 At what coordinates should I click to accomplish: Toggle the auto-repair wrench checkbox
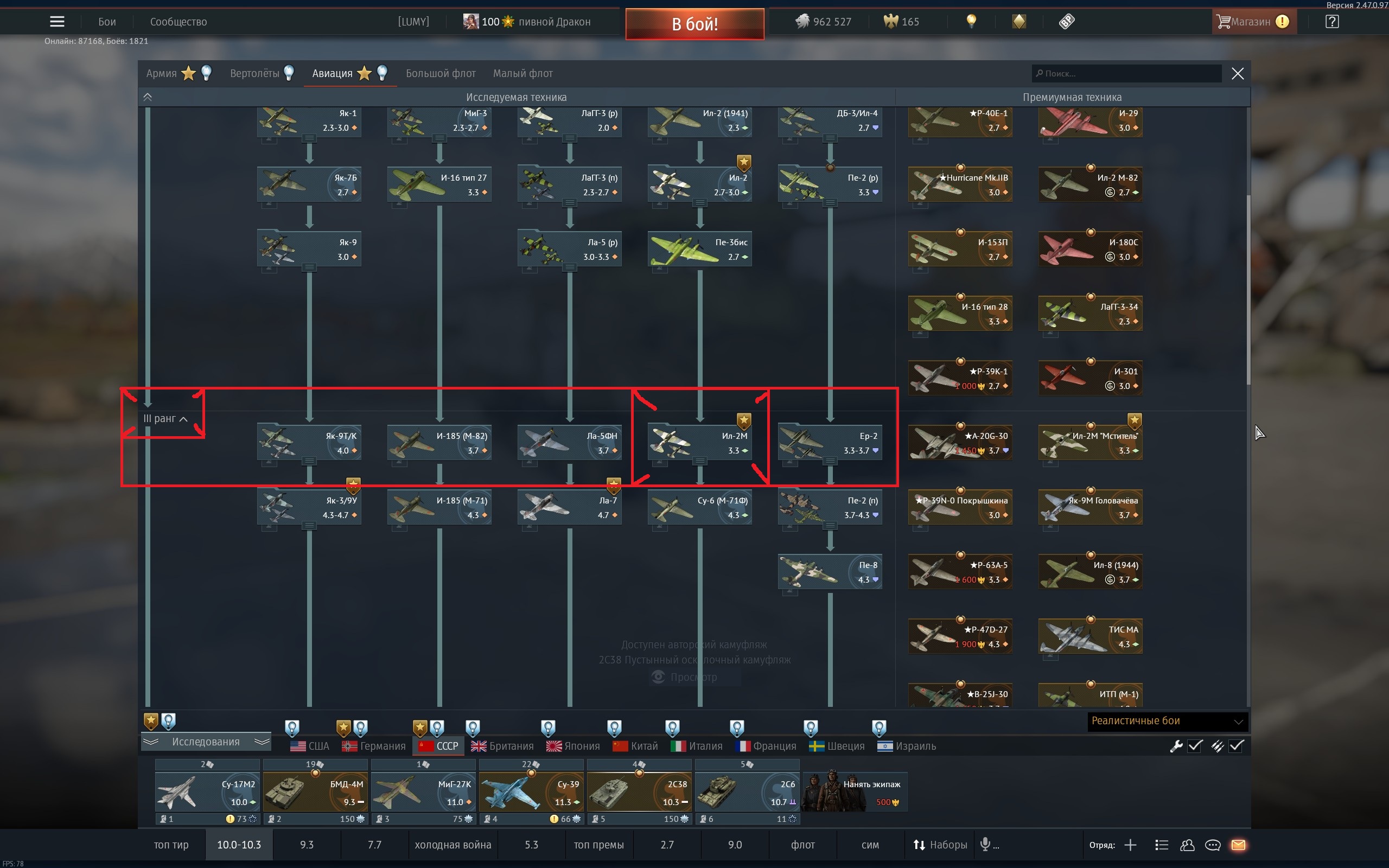(x=1195, y=746)
